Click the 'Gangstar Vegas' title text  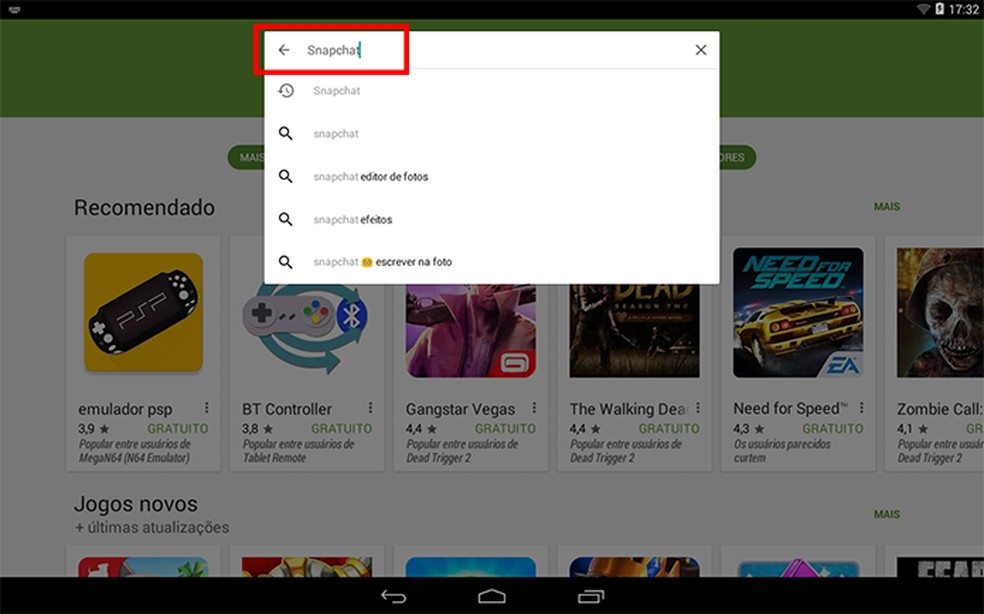(460, 409)
